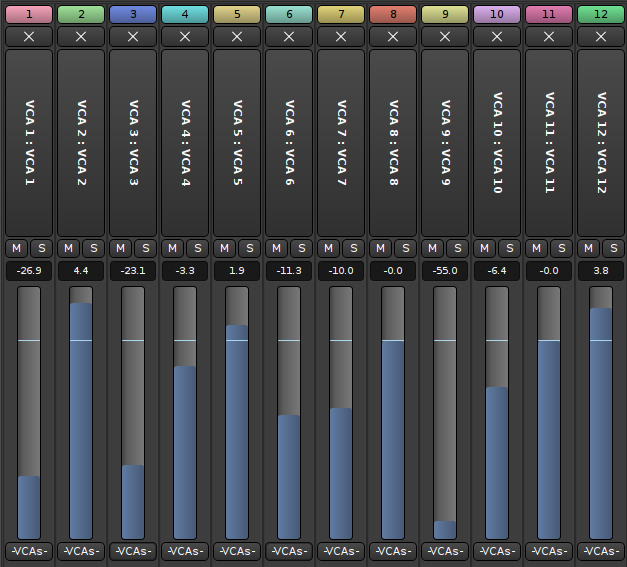
Task: Toggle mute on VCA 8
Action: click(x=380, y=248)
